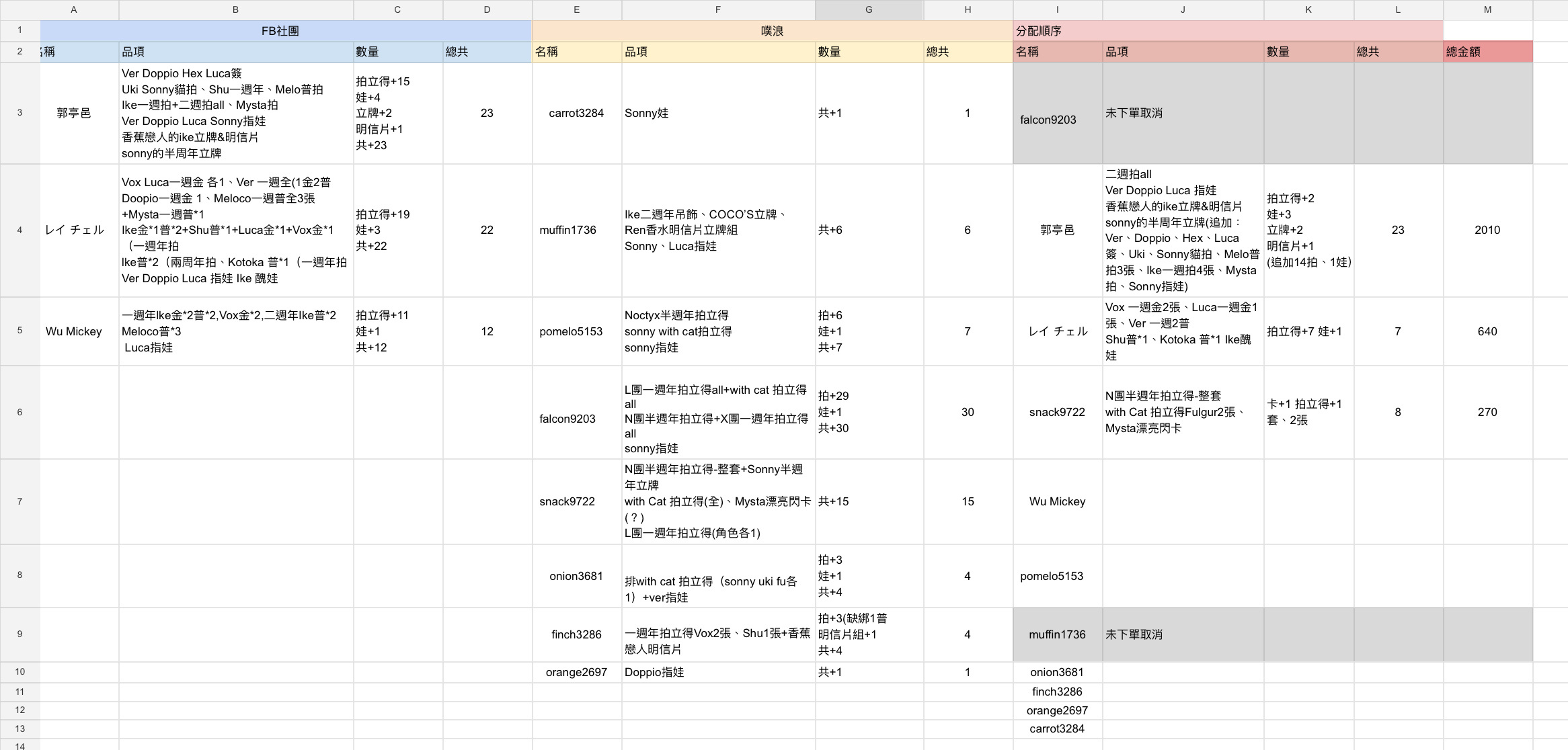Click the total 8 cell in column L

[1399, 412]
